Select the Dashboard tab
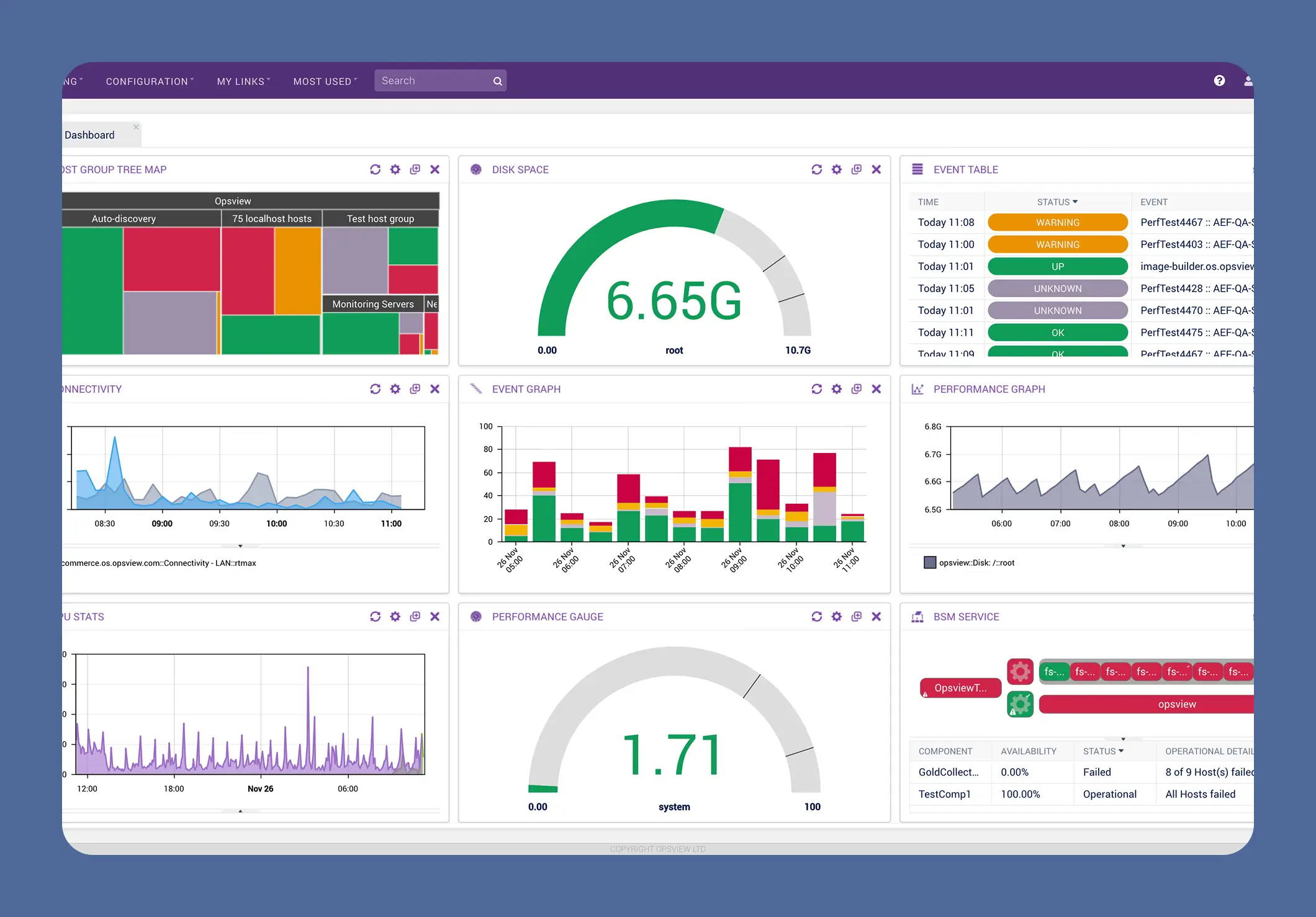1316x917 pixels. click(x=90, y=135)
